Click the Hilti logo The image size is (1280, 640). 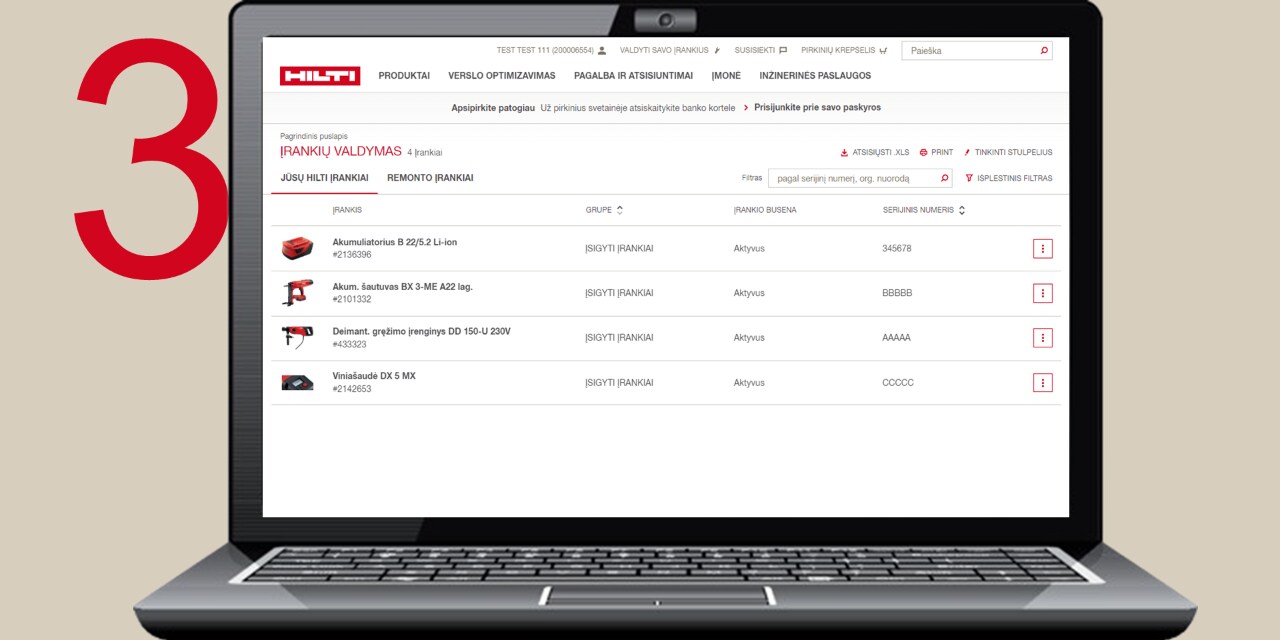[319, 76]
